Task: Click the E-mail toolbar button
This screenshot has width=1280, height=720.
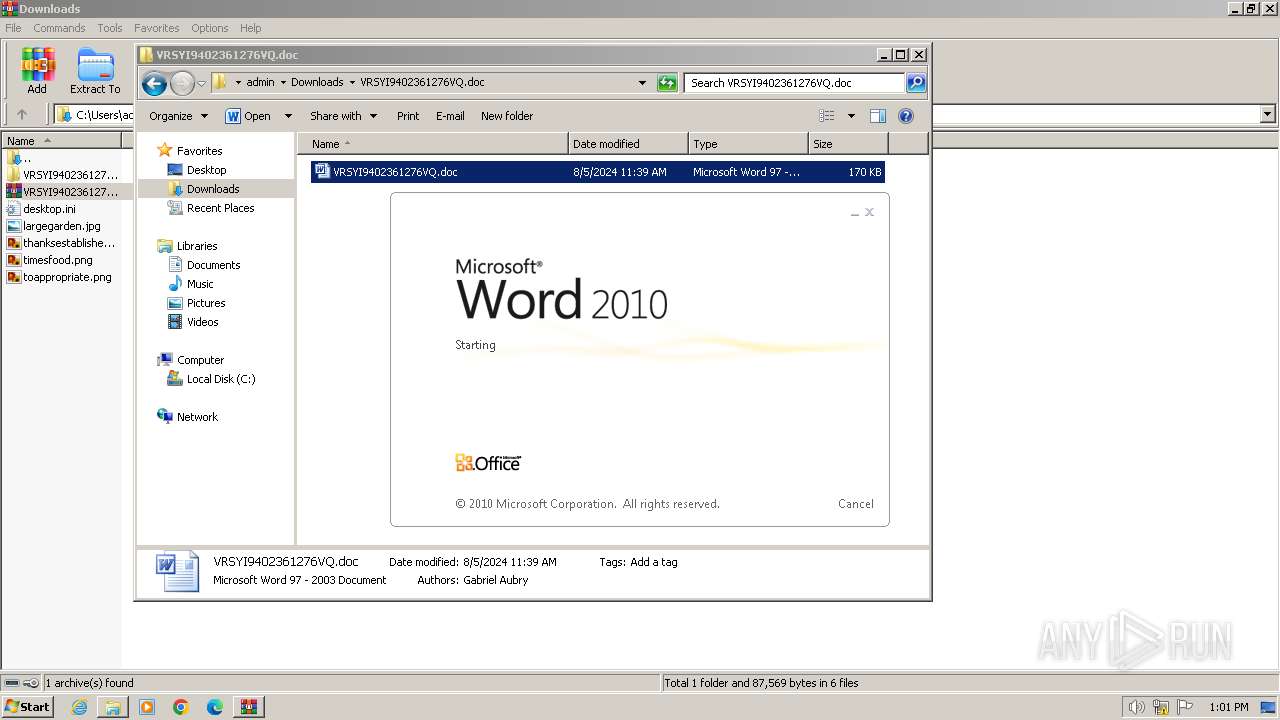Action: tap(450, 116)
